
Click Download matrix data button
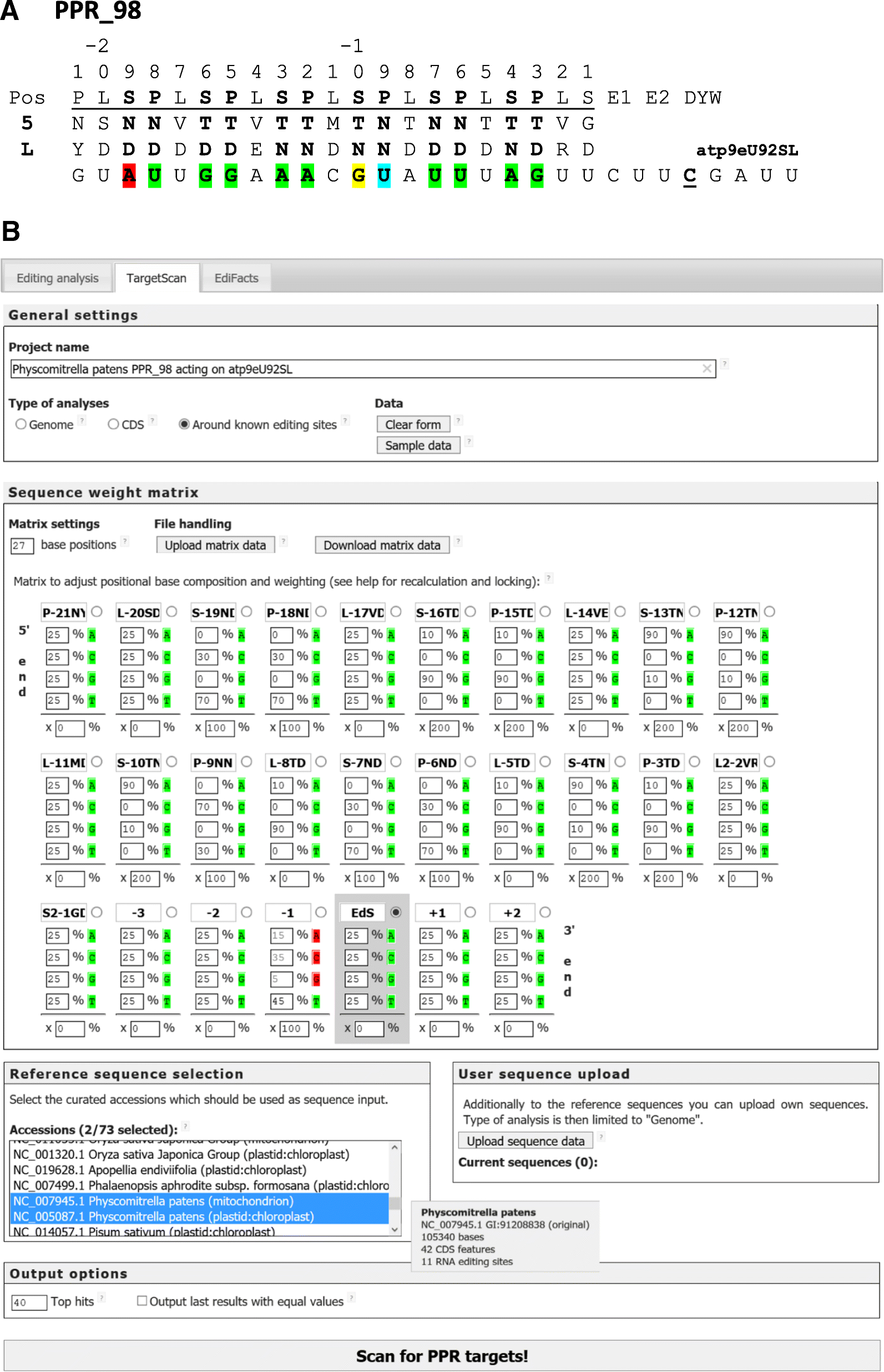[x=382, y=546]
